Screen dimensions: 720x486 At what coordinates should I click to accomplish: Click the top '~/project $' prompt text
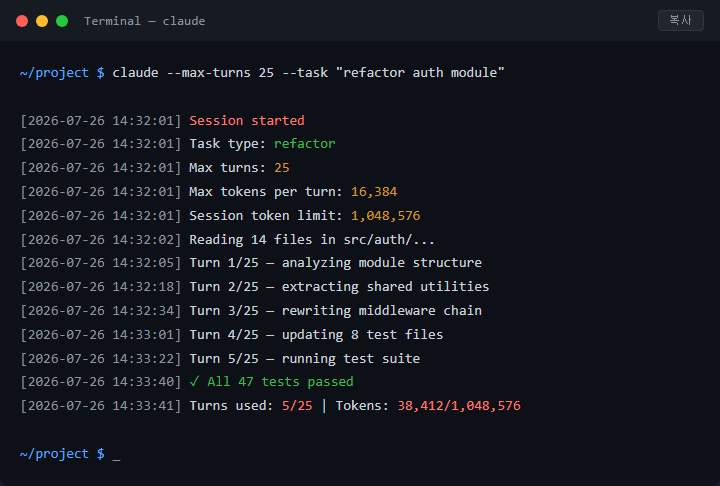tap(62, 73)
